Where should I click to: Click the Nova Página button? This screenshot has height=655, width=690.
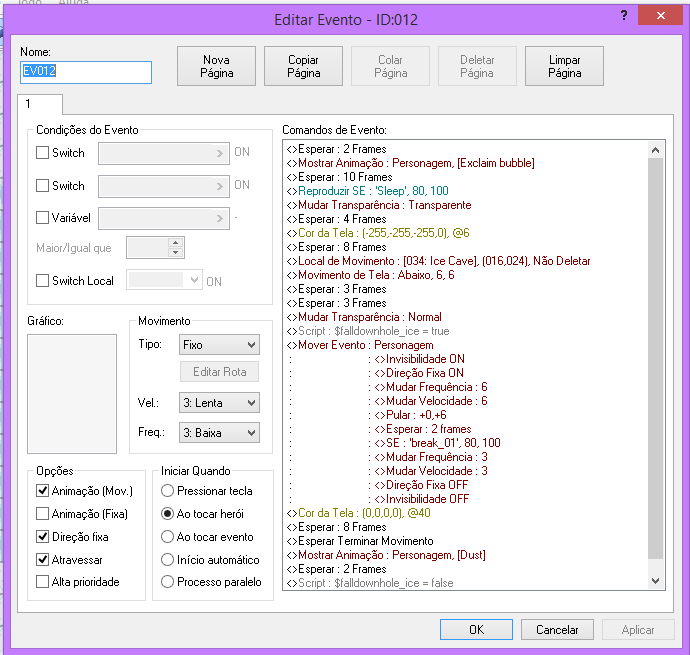pos(216,66)
